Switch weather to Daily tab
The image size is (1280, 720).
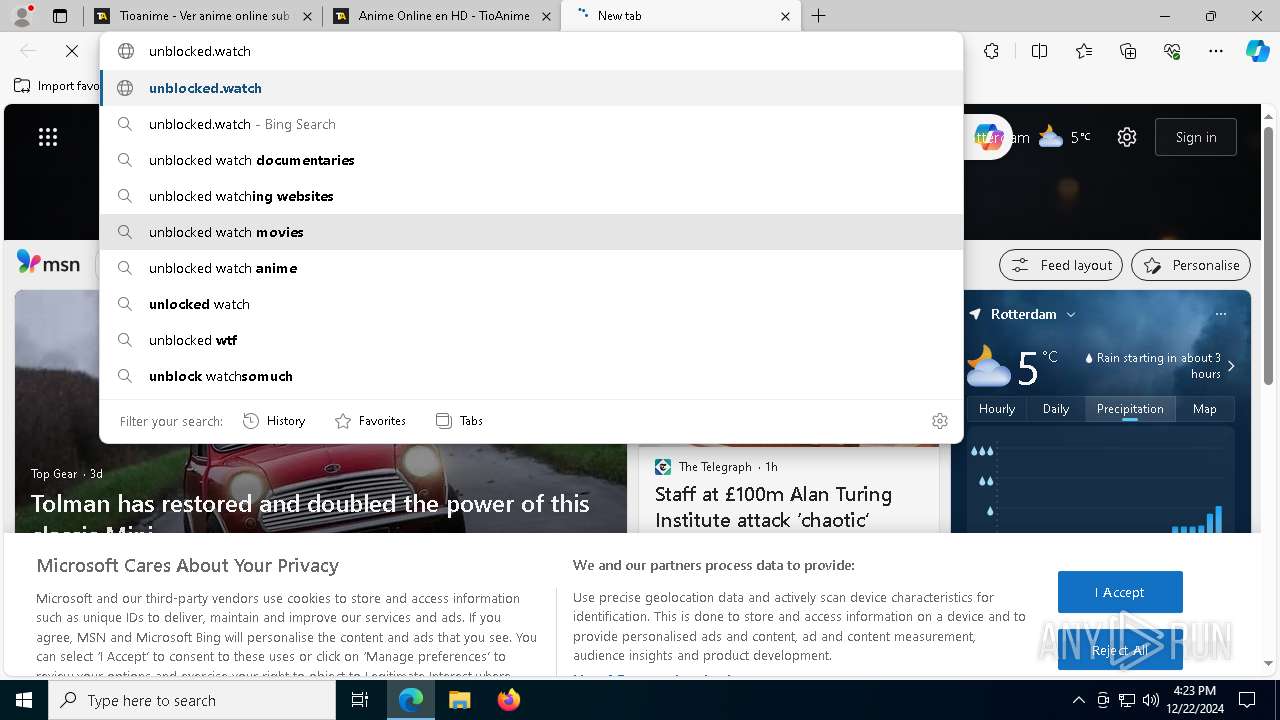[1056, 408]
